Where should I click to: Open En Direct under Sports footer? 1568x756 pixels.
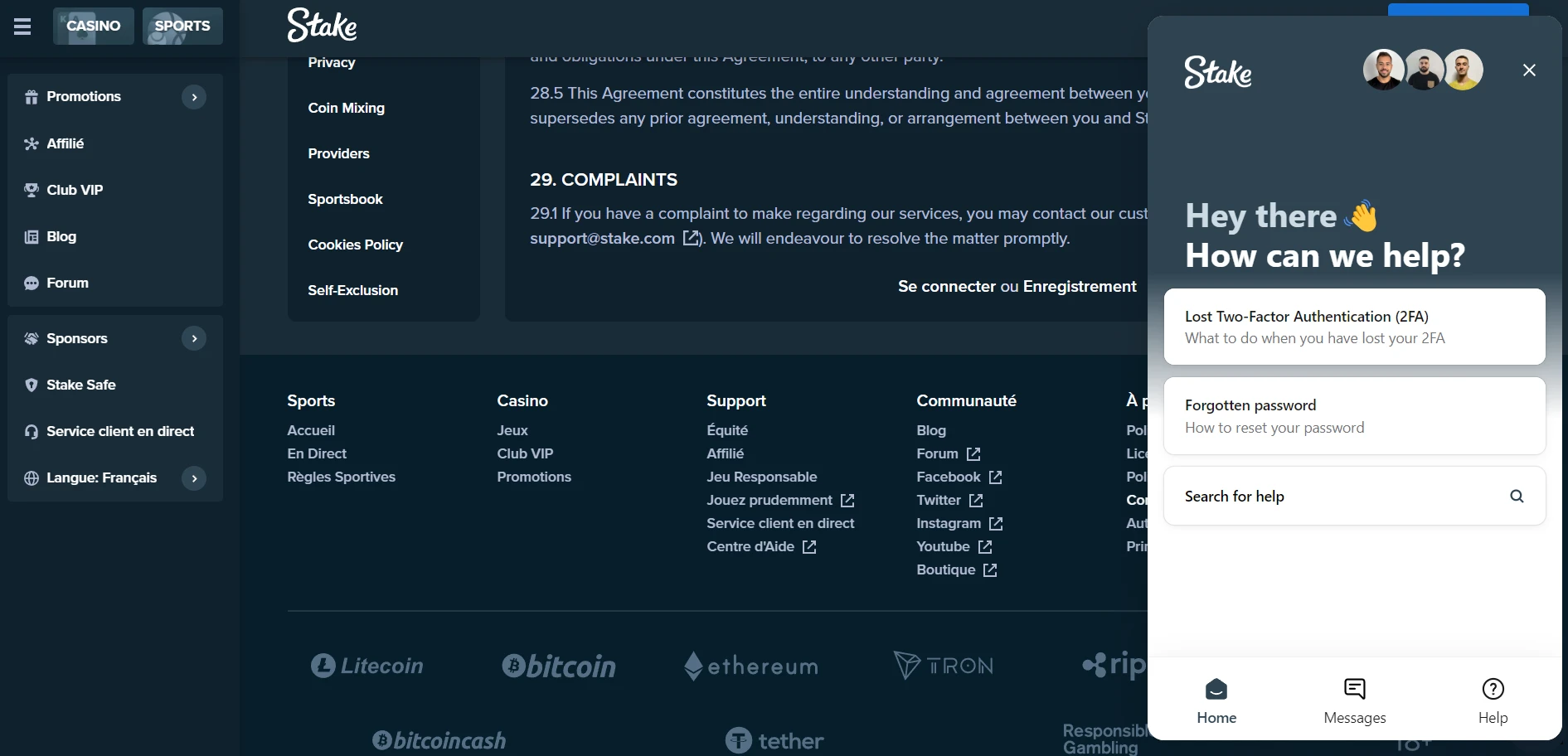pos(317,453)
